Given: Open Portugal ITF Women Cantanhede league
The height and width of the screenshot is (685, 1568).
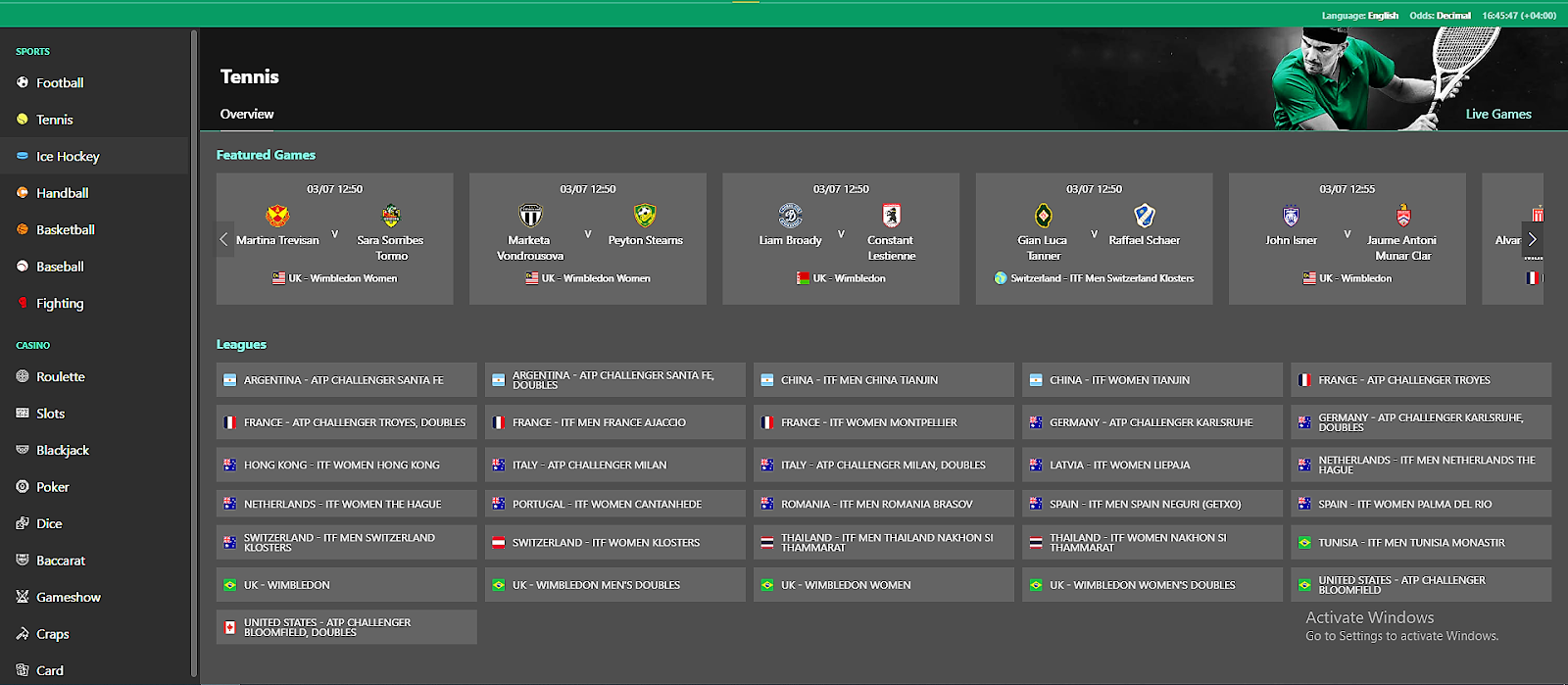Looking at the screenshot, I should [x=615, y=504].
